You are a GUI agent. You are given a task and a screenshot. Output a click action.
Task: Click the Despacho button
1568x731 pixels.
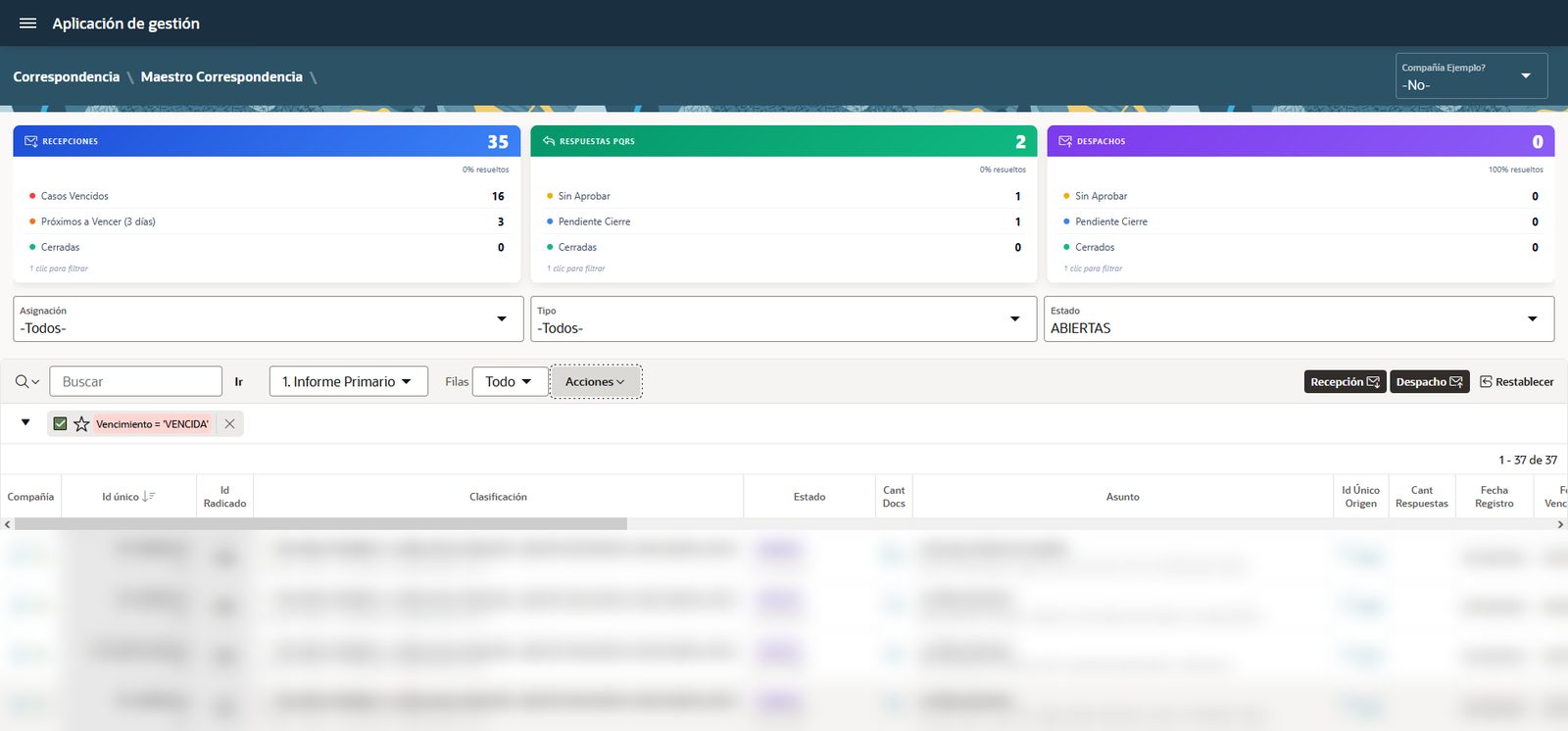[x=1429, y=382]
